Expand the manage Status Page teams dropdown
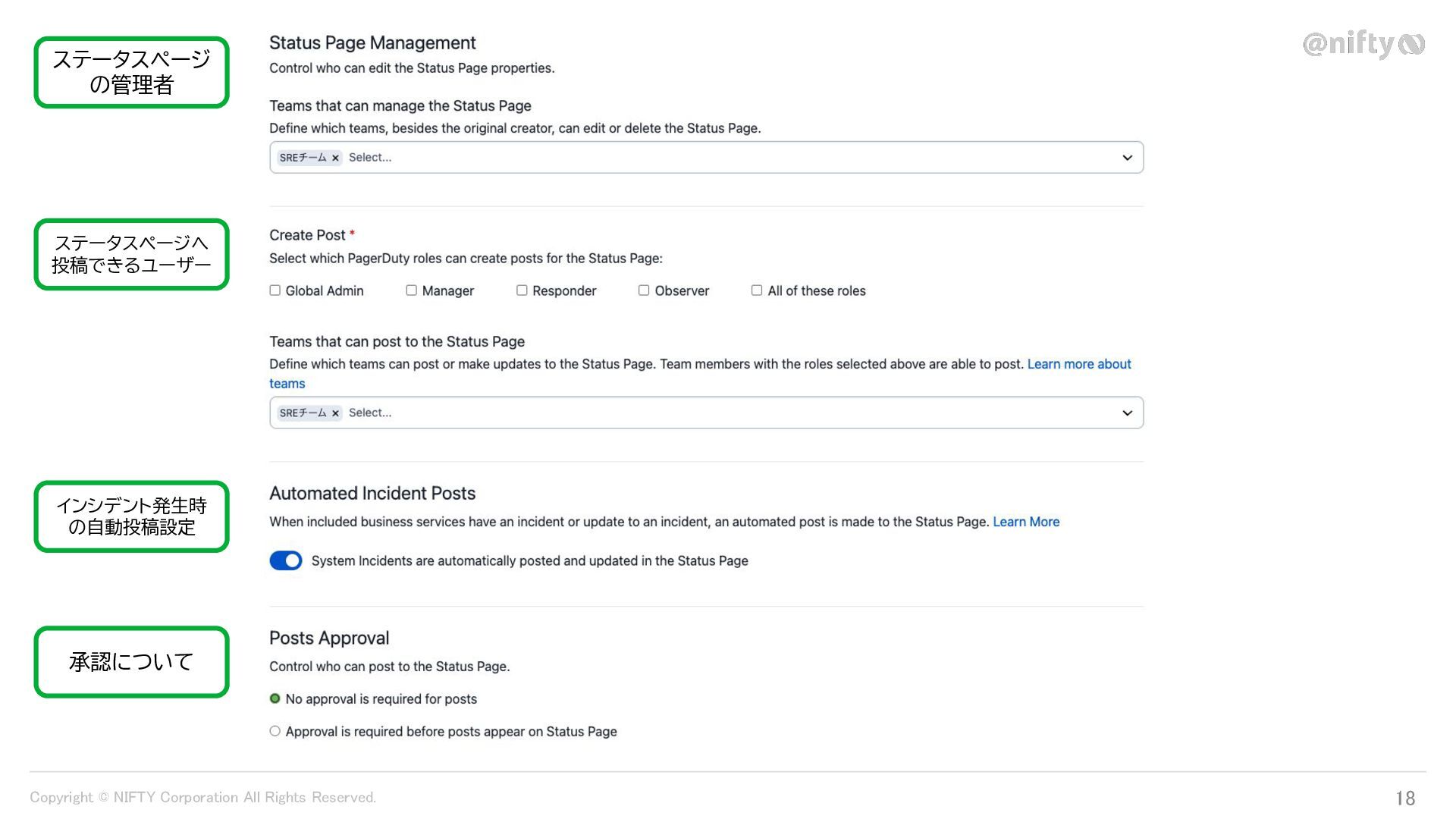This screenshot has height=819, width=1456. (1127, 158)
